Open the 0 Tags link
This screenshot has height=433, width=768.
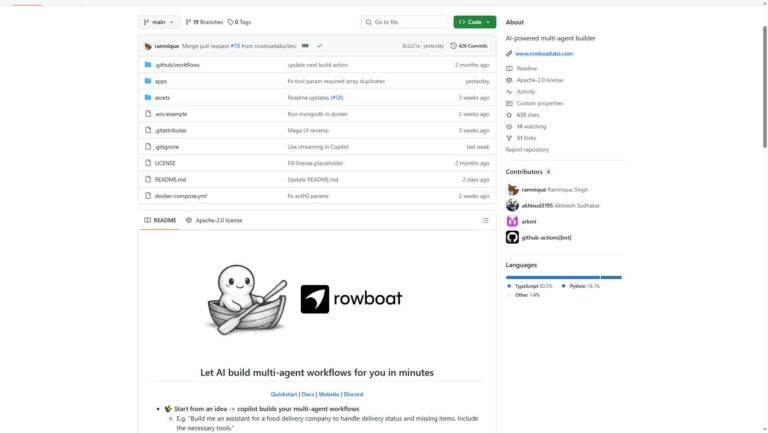(x=240, y=22)
